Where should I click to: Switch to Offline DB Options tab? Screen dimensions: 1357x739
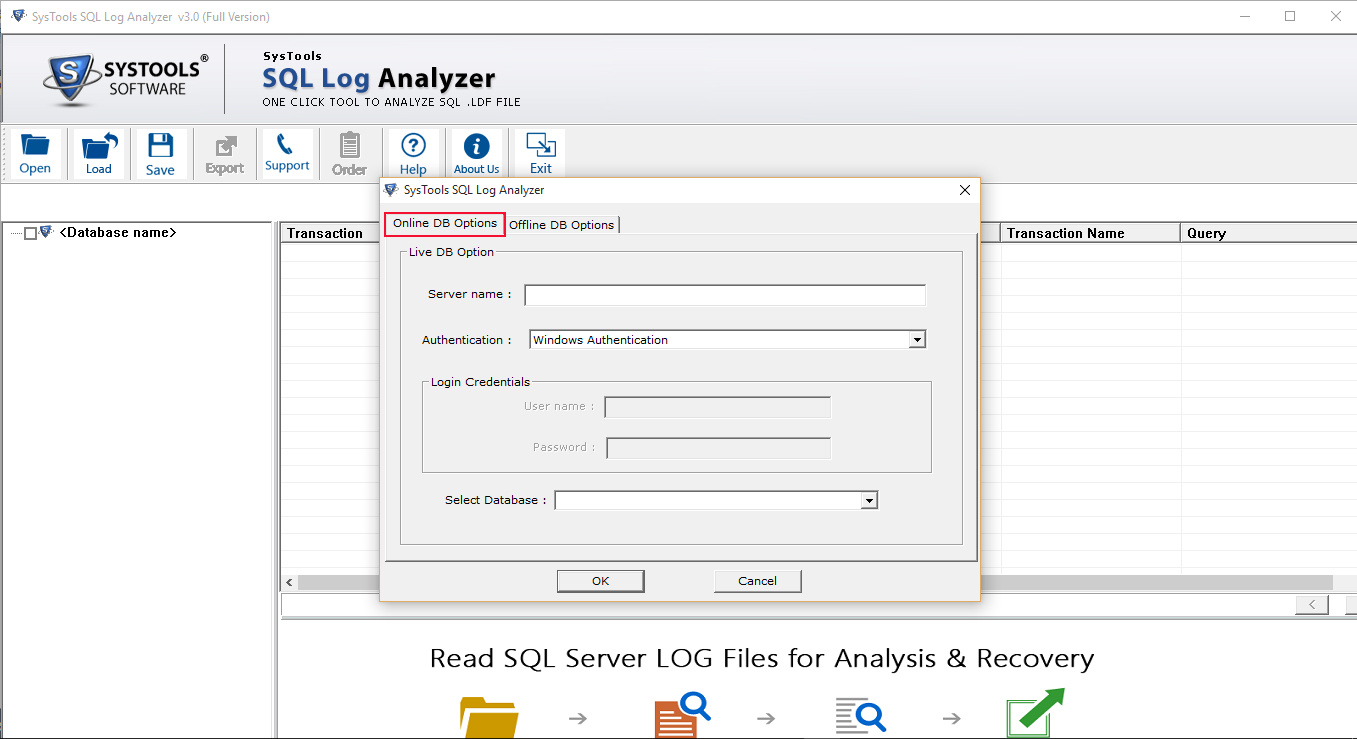[x=562, y=225]
